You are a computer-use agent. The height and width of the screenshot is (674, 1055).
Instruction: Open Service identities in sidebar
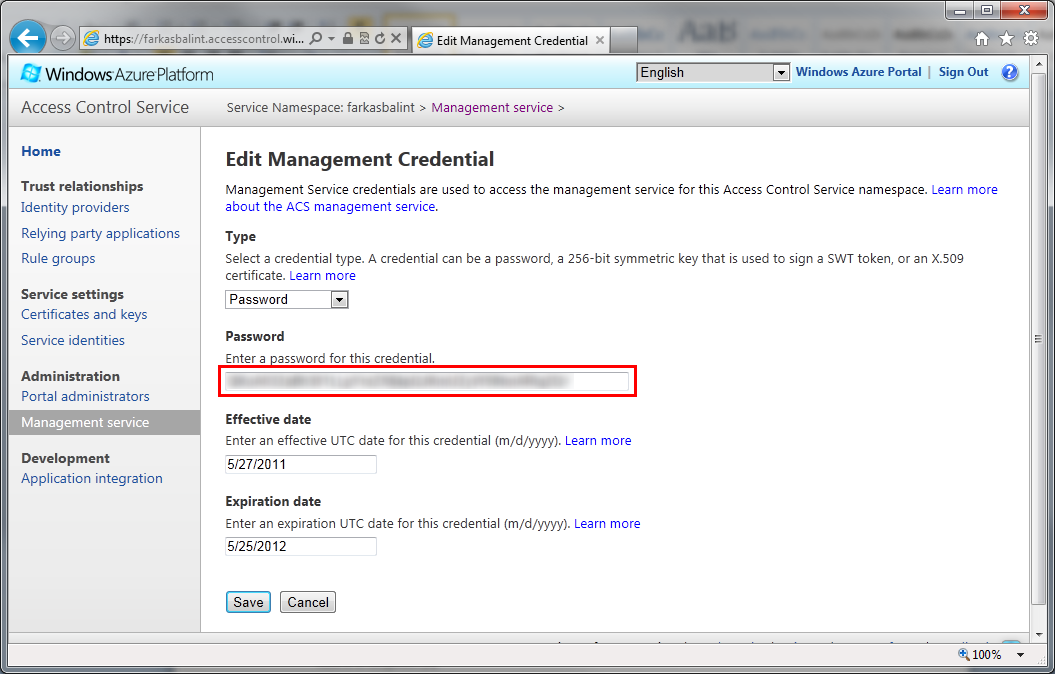coord(73,340)
